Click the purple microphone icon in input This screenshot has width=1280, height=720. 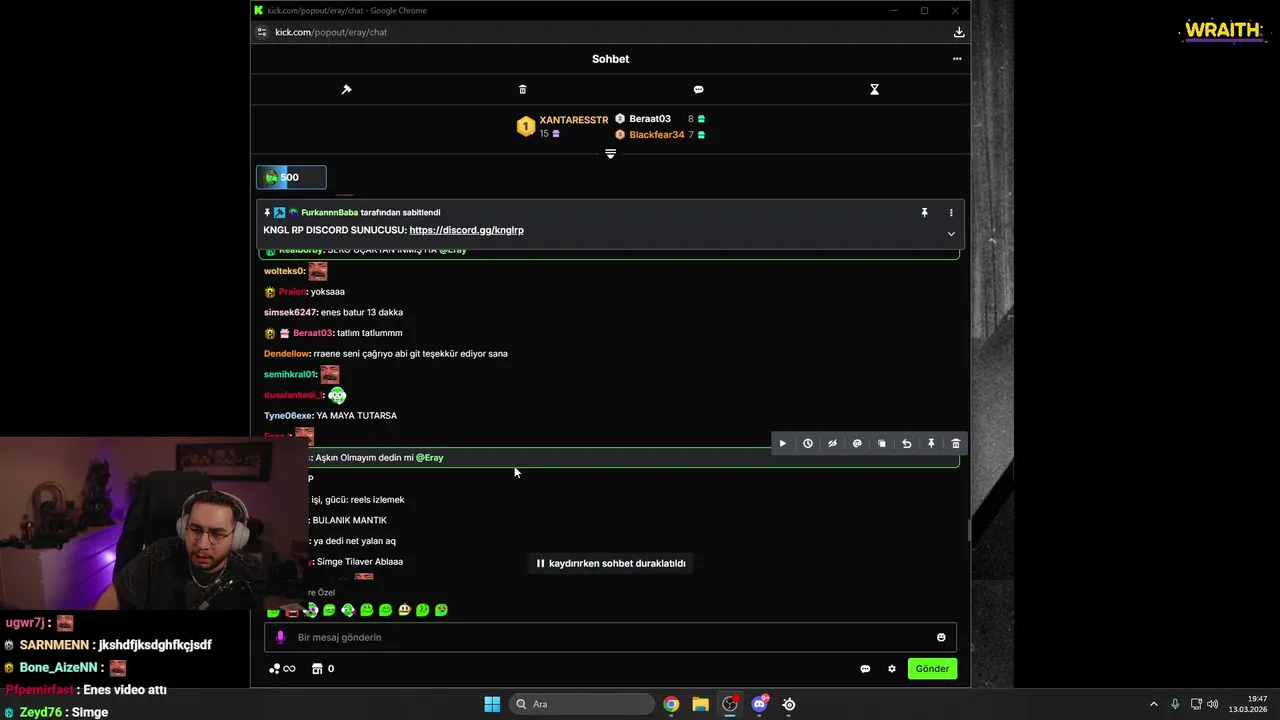tap(280, 637)
